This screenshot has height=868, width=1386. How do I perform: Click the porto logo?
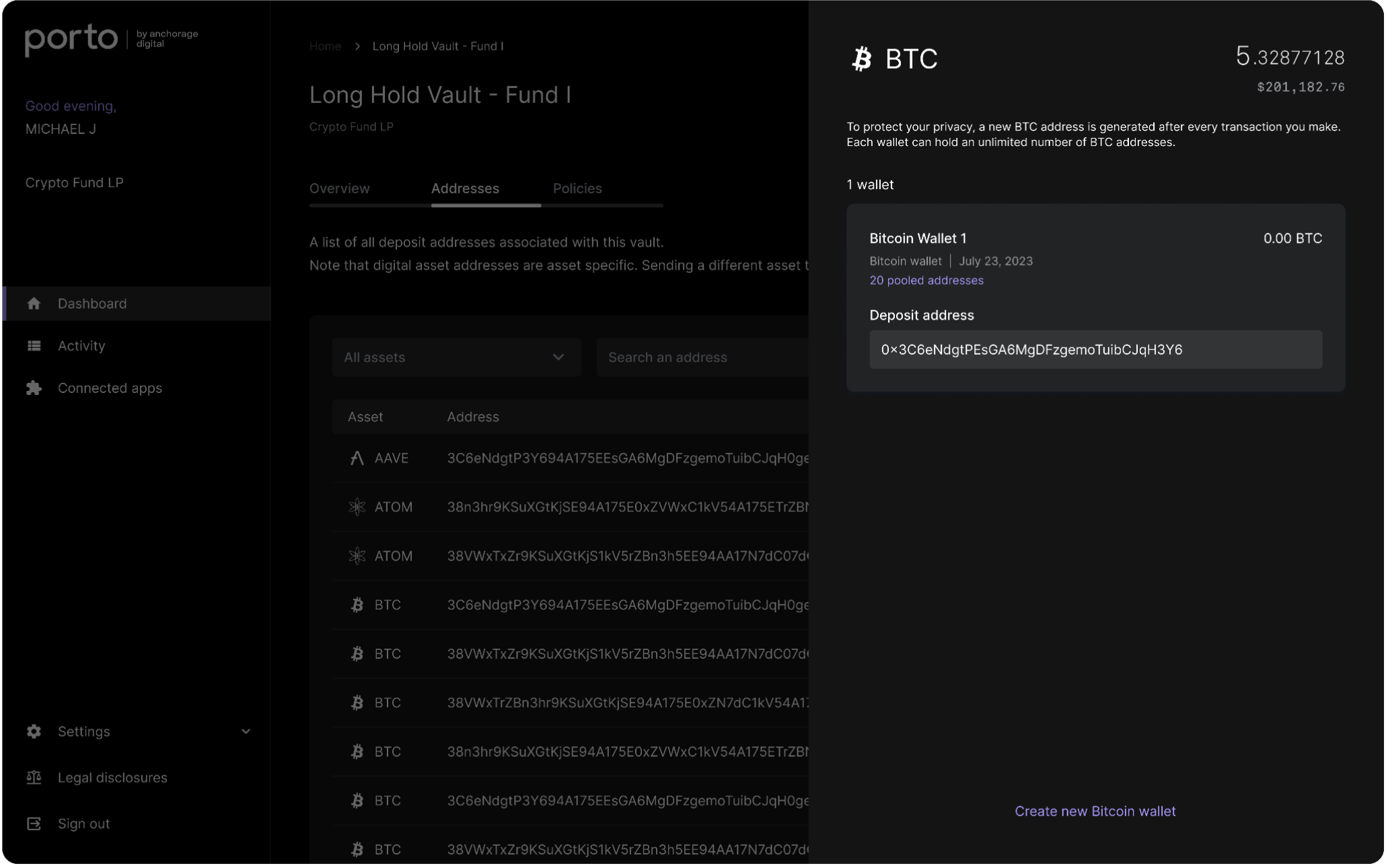click(71, 39)
